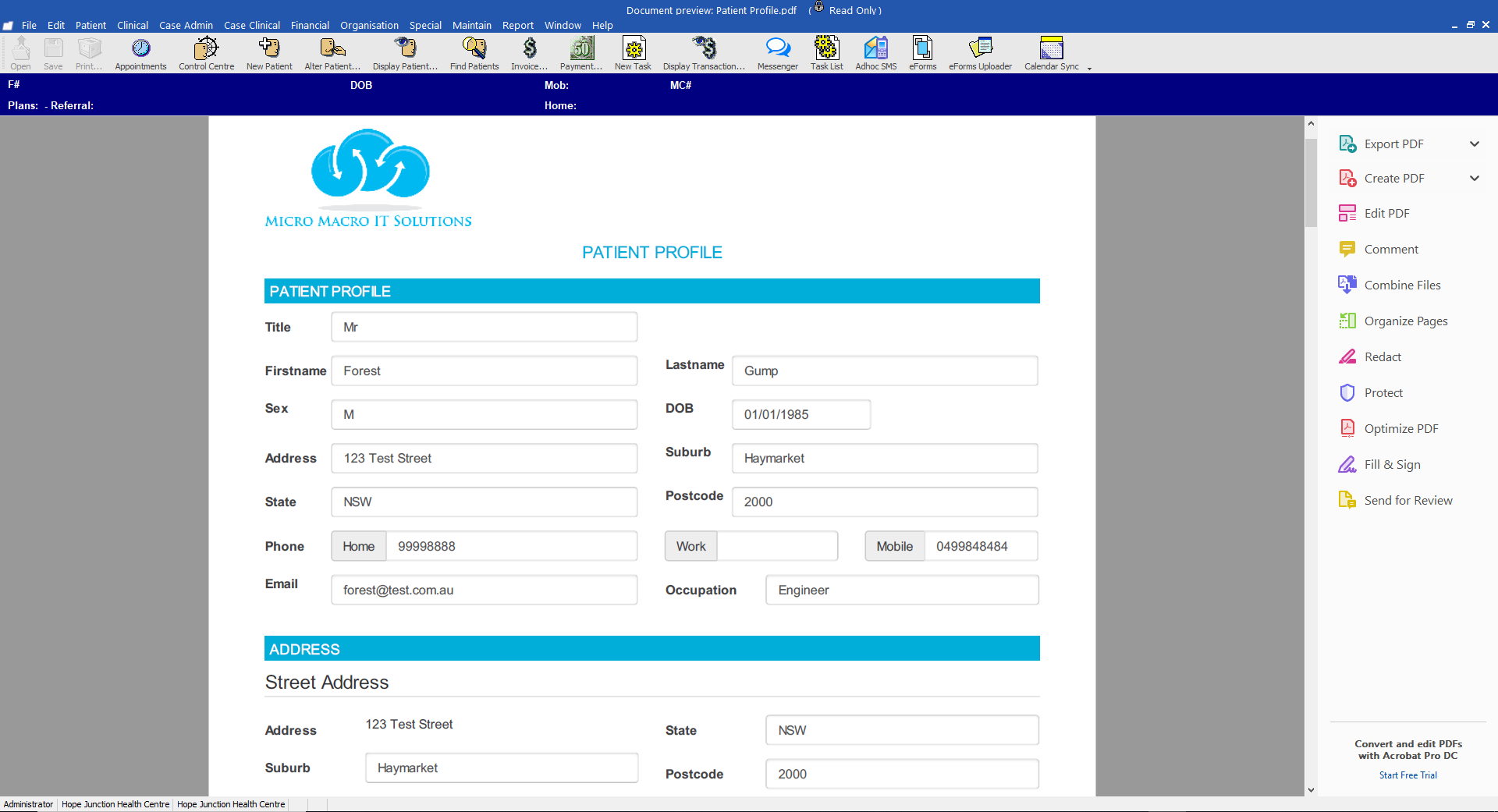Expand the Export PDF chevron
The image size is (1498, 812).
[x=1475, y=144]
